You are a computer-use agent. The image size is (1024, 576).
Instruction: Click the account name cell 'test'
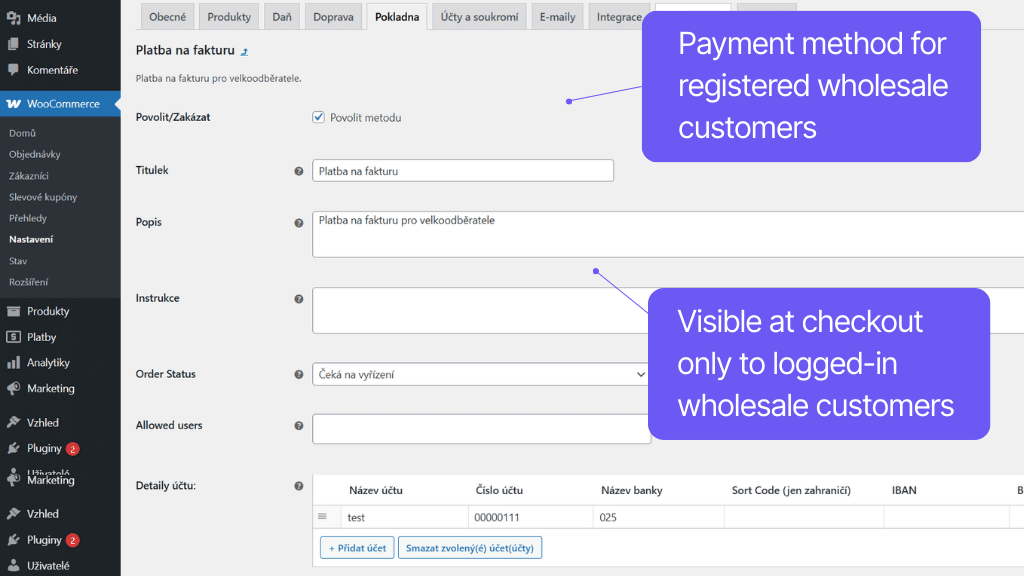[404, 517]
